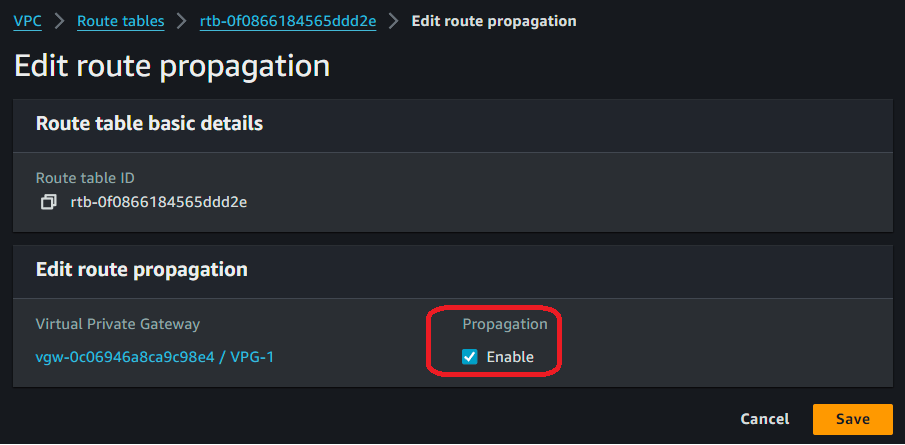Open the Route tables breadcrumb link

[120, 21]
